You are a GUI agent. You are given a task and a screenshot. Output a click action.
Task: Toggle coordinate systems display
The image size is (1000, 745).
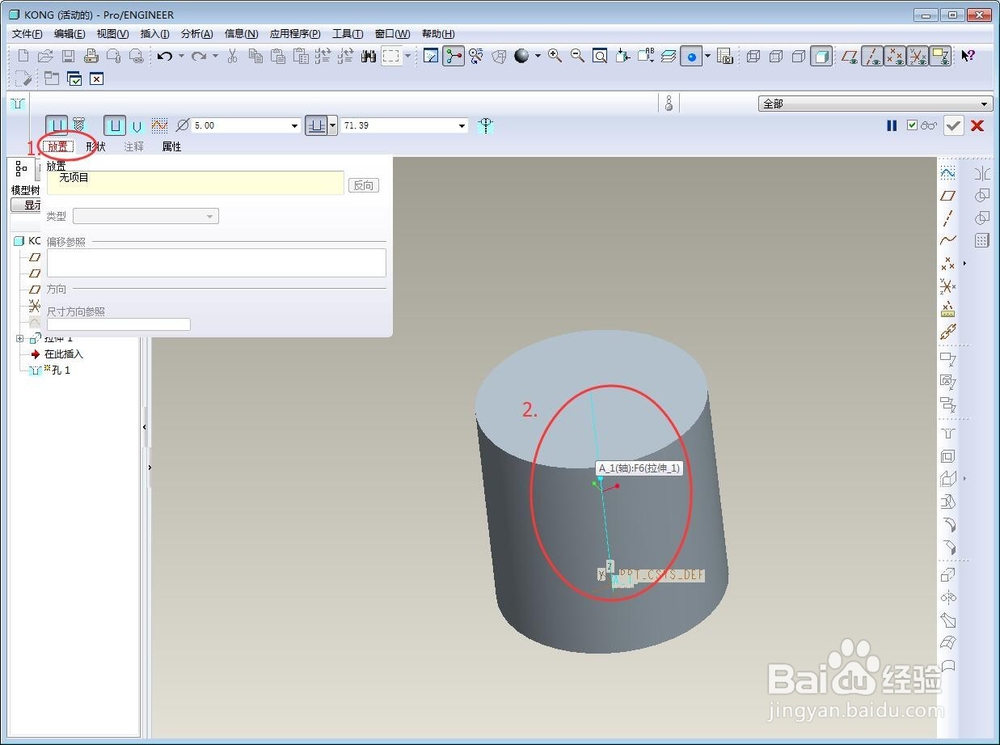click(918, 56)
